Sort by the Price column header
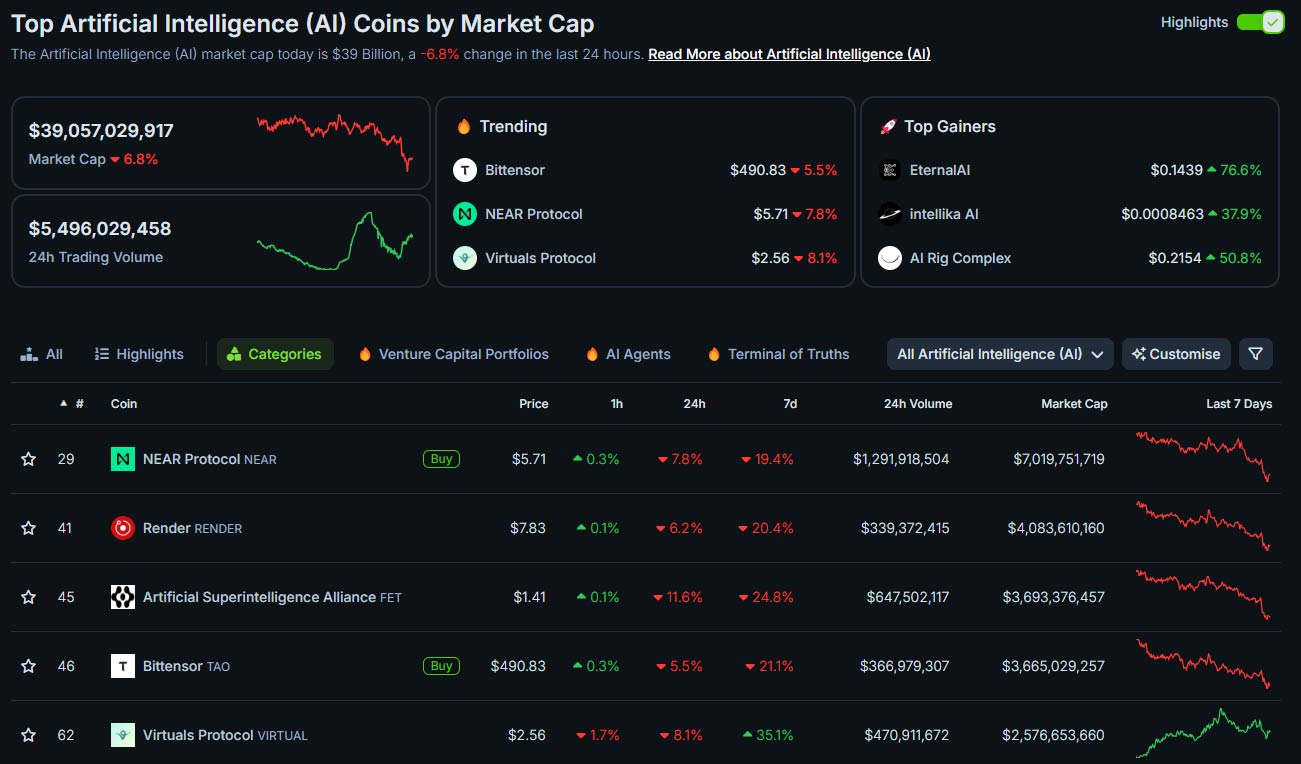 pos(534,404)
